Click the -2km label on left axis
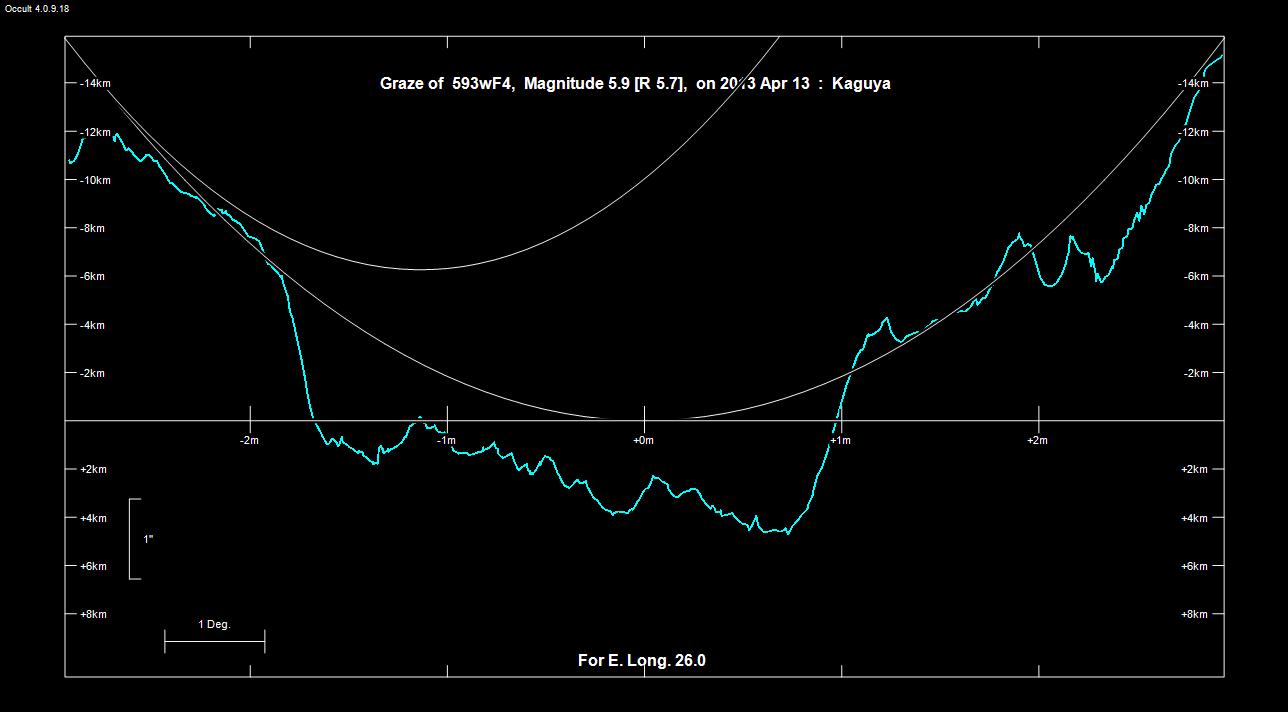This screenshot has height=712, width=1288. pos(91,374)
